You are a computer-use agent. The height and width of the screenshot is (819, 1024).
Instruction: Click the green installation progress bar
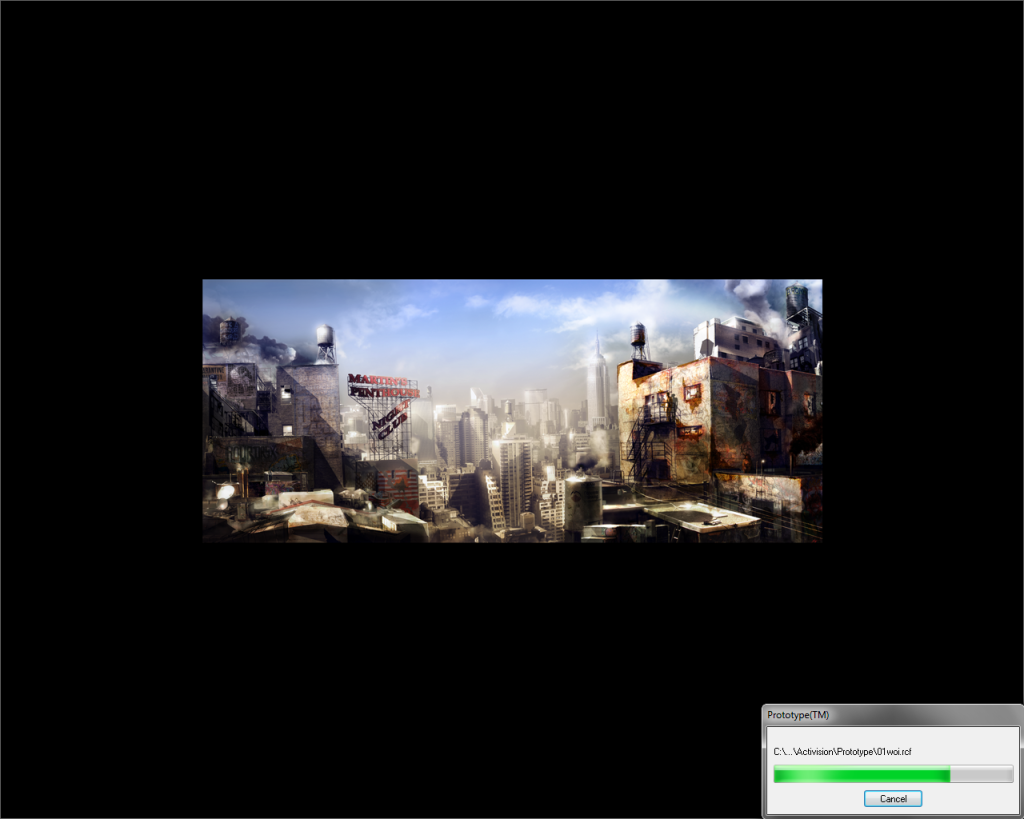click(893, 775)
